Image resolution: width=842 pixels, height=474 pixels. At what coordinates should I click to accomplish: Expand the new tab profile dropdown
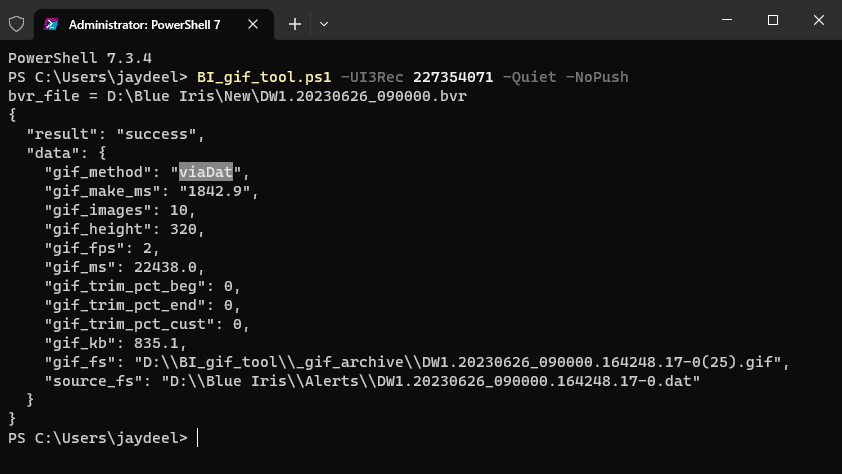pyautogui.click(x=324, y=24)
